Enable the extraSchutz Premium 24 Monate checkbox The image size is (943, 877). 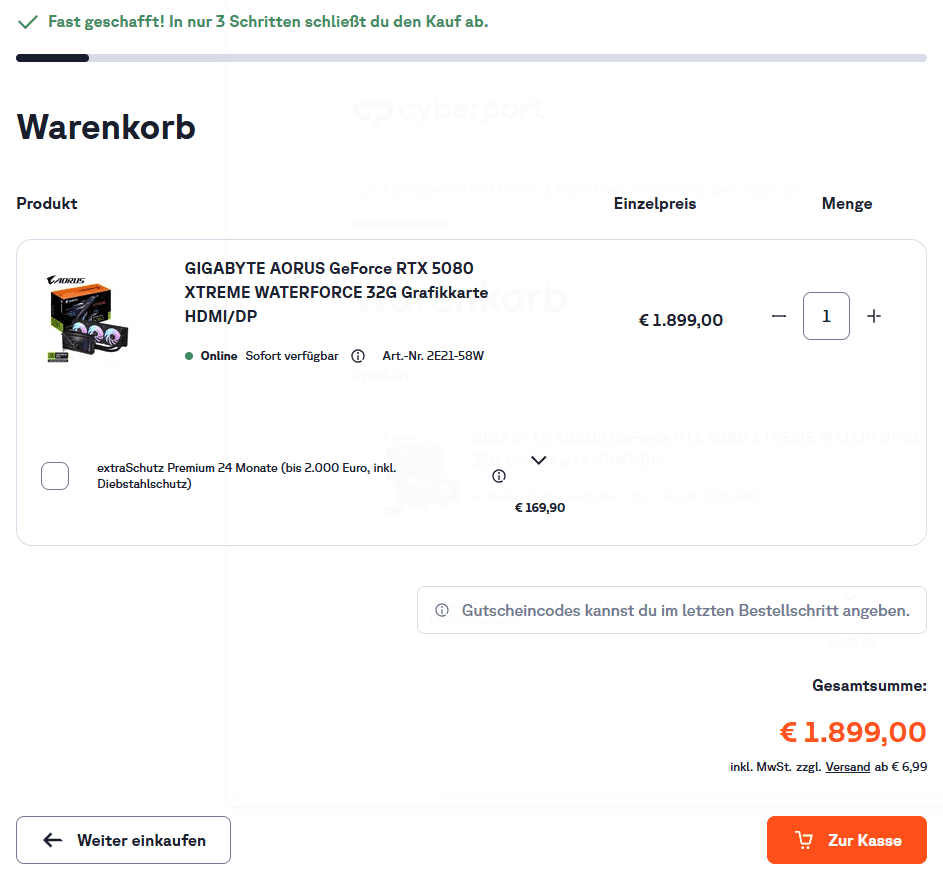pyautogui.click(x=55, y=476)
